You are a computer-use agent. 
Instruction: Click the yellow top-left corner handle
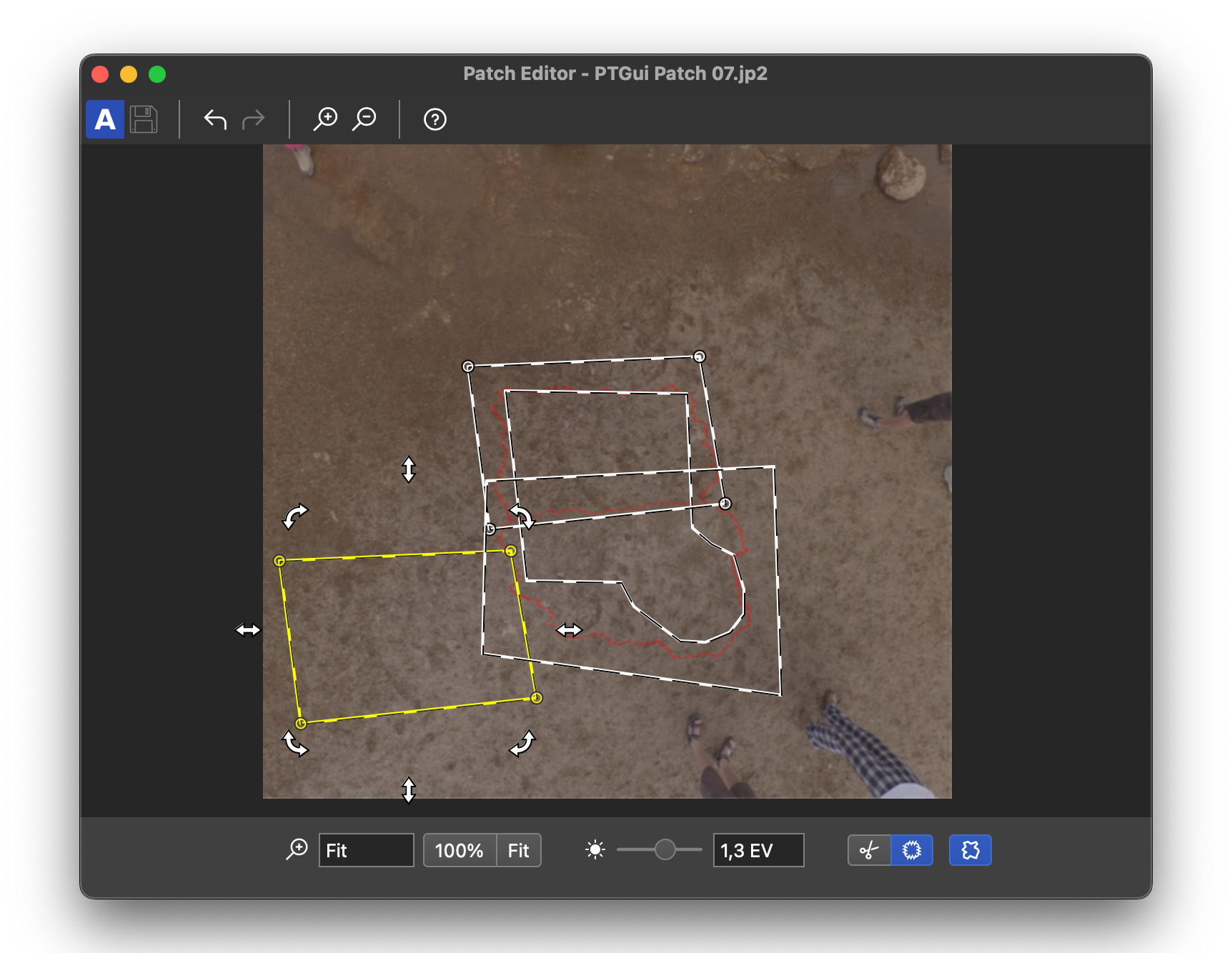coord(279,561)
